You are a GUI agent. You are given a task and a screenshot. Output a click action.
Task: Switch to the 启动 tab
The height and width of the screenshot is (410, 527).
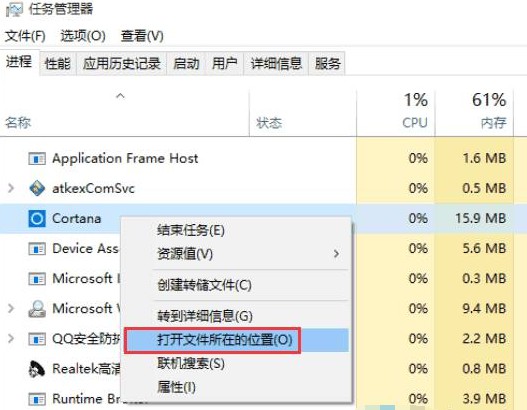coord(186,63)
